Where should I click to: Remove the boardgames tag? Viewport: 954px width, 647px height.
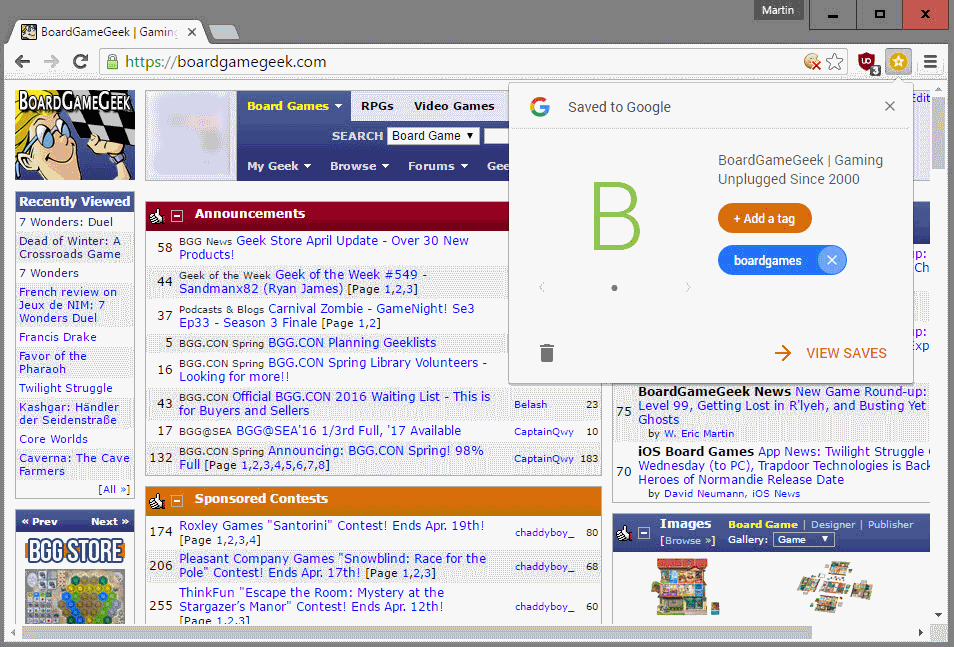coord(831,261)
